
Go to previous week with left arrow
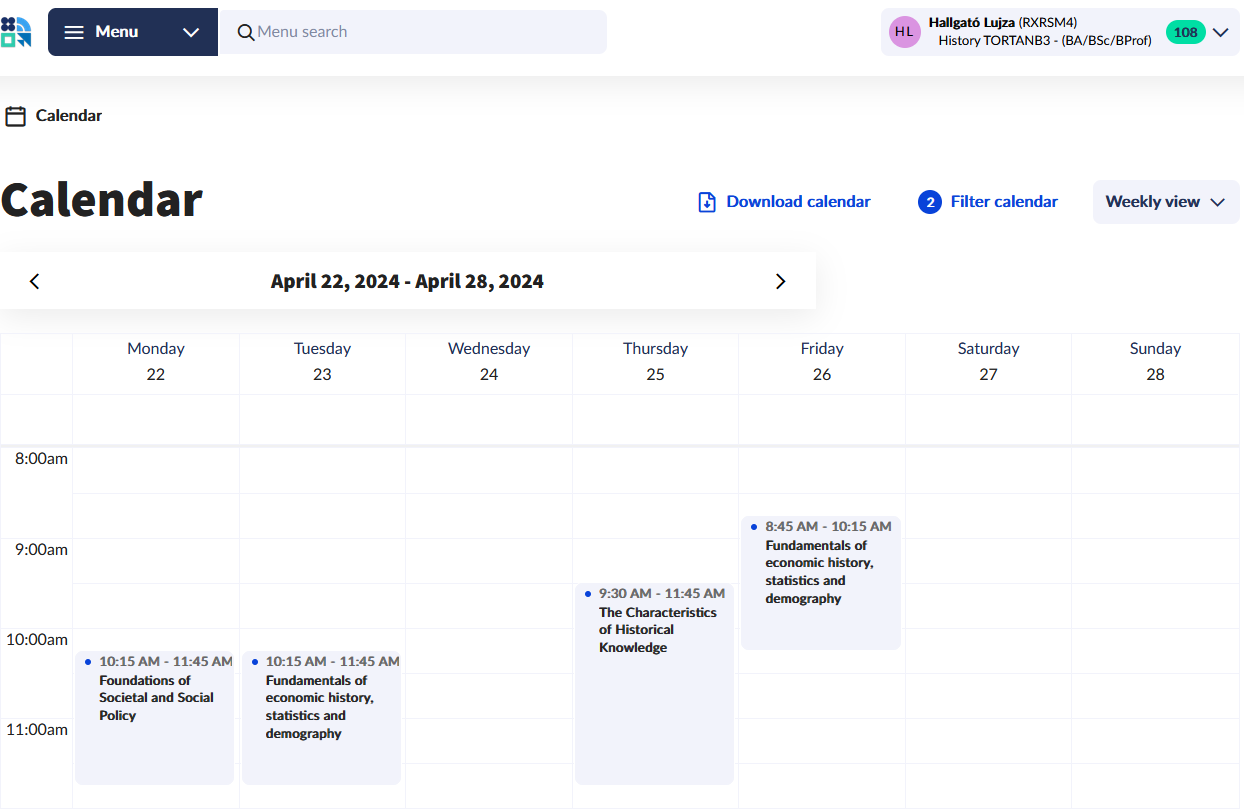point(35,281)
